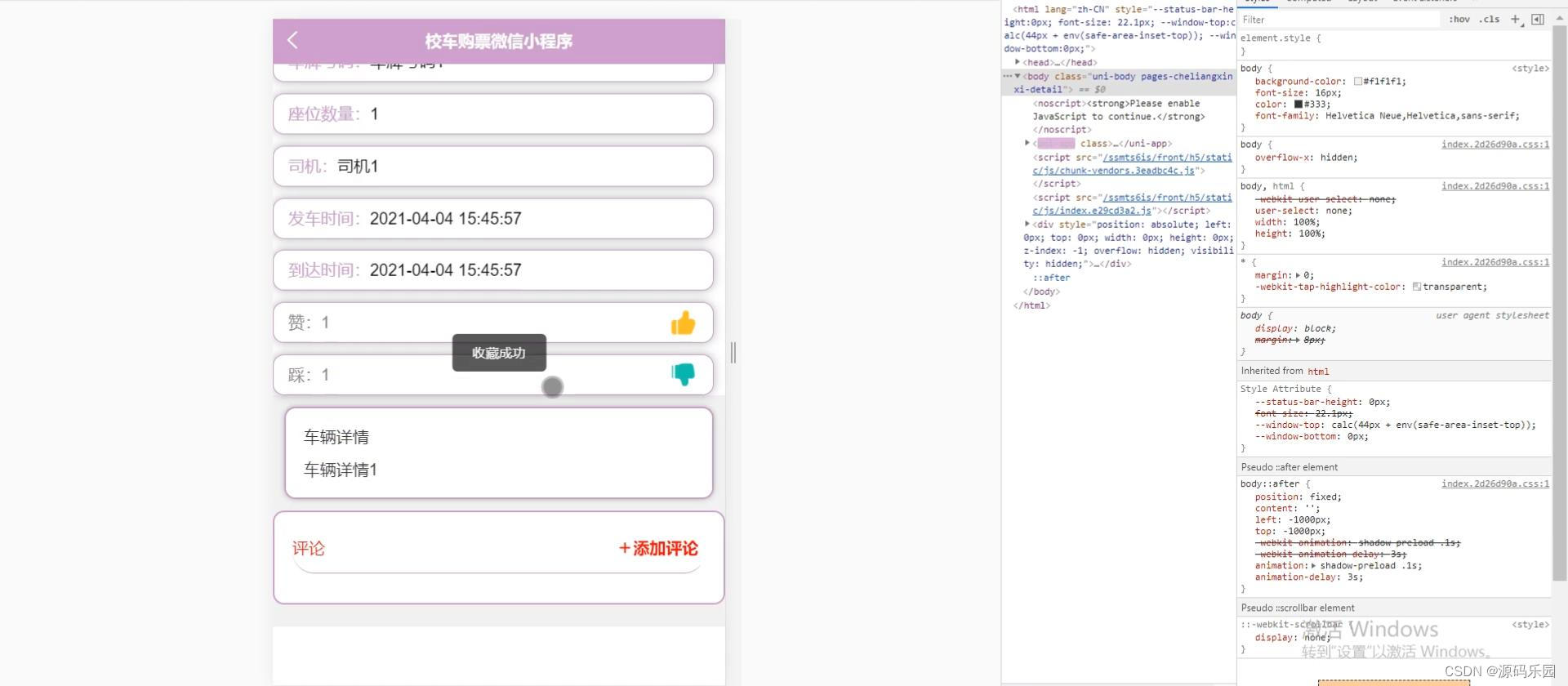Click the 赞: 1 count text
Image resolution: width=1568 pixels, height=686 pixels.
[309, 323]
